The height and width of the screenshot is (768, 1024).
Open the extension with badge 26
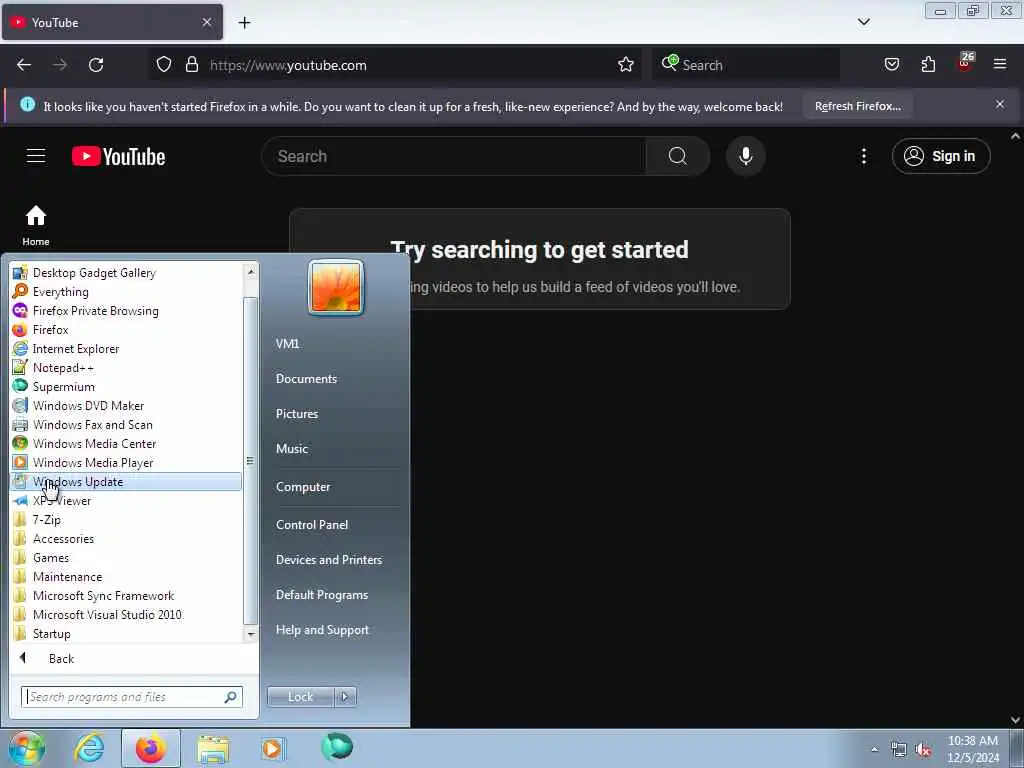coord(965,63)
